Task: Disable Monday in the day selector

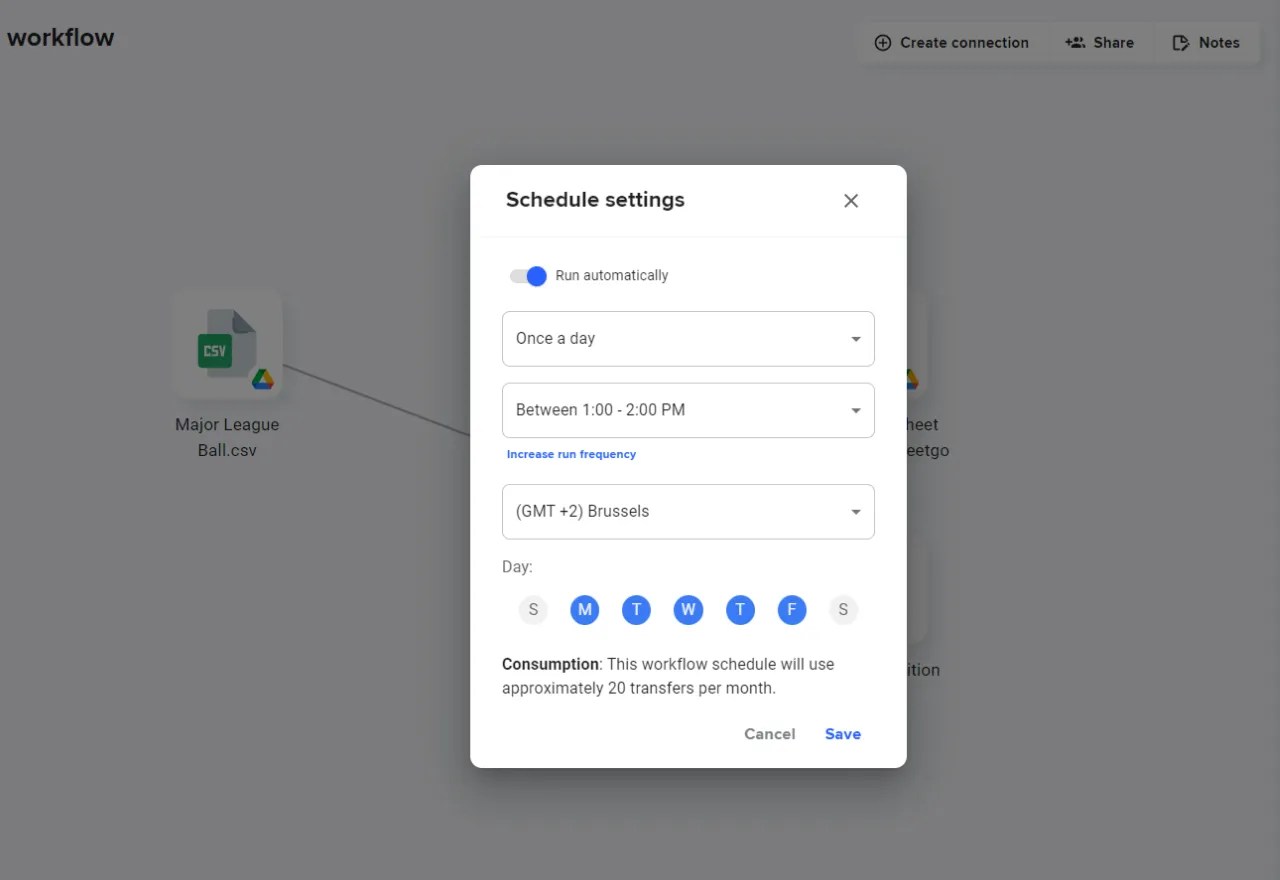Action: click(x=585, y=609)
